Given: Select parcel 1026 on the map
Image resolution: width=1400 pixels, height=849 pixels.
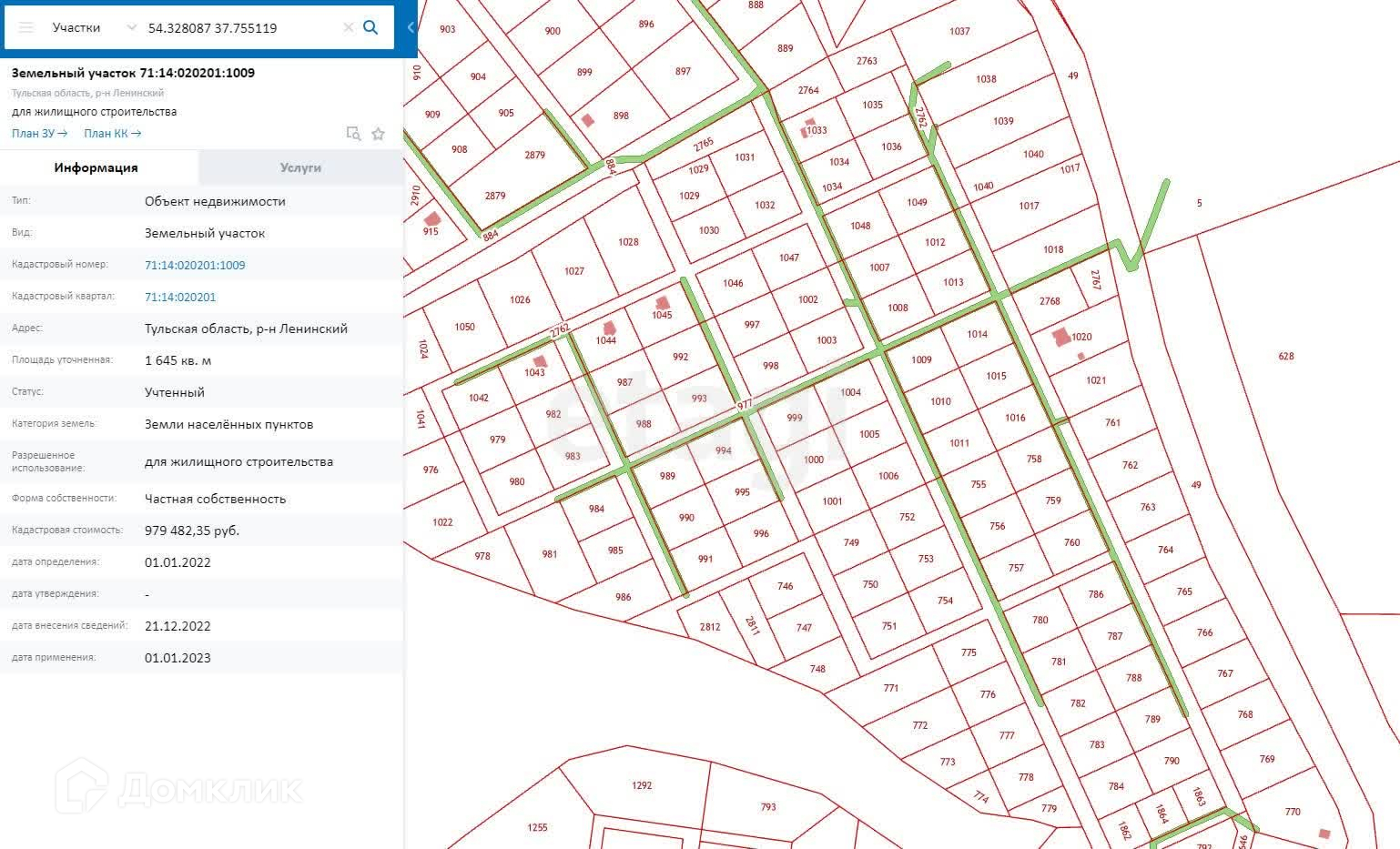Looking at the screenshot, I should tap(520, 299).
